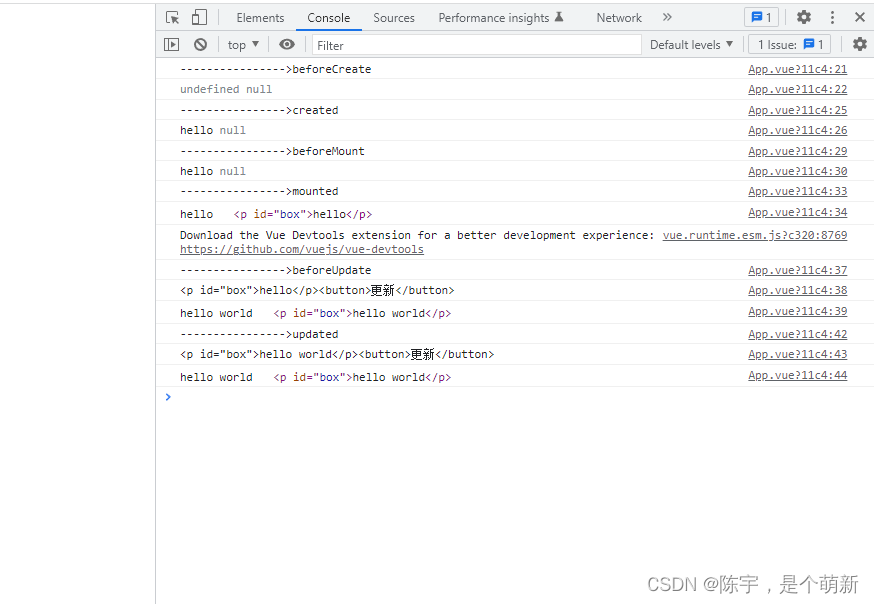
Task: Toggle the live expression eye icon
Action: pyautogui.click(x=287, y=45)
